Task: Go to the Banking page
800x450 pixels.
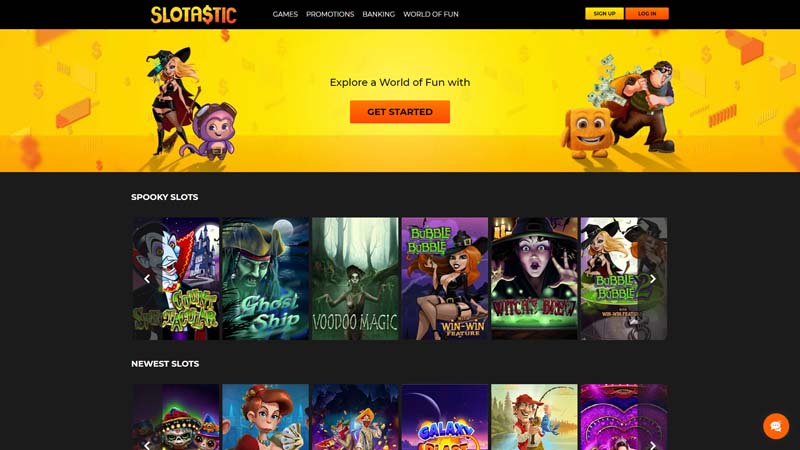Action: 379,14
